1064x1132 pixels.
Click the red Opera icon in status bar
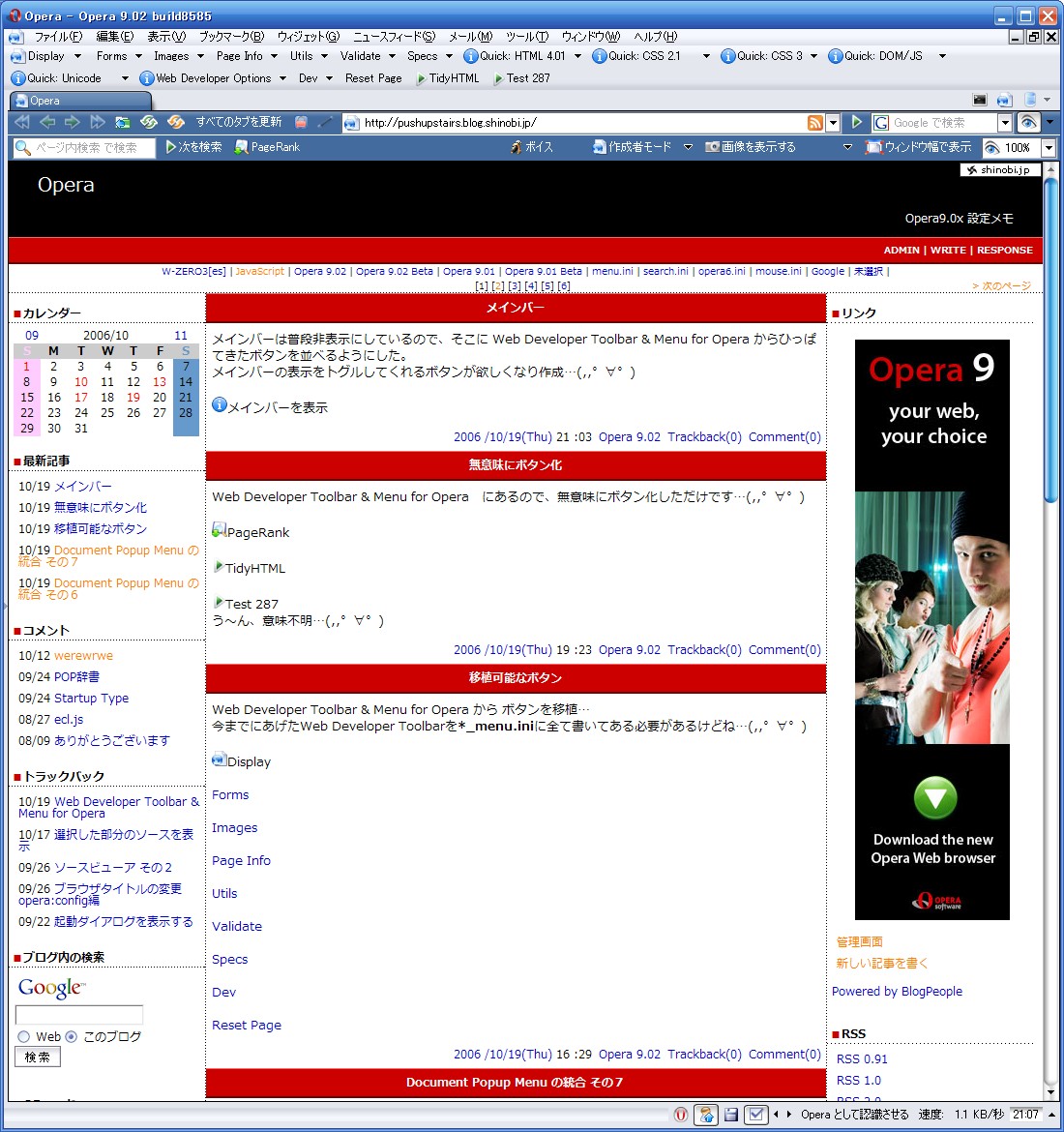(x=680, y=1114)
